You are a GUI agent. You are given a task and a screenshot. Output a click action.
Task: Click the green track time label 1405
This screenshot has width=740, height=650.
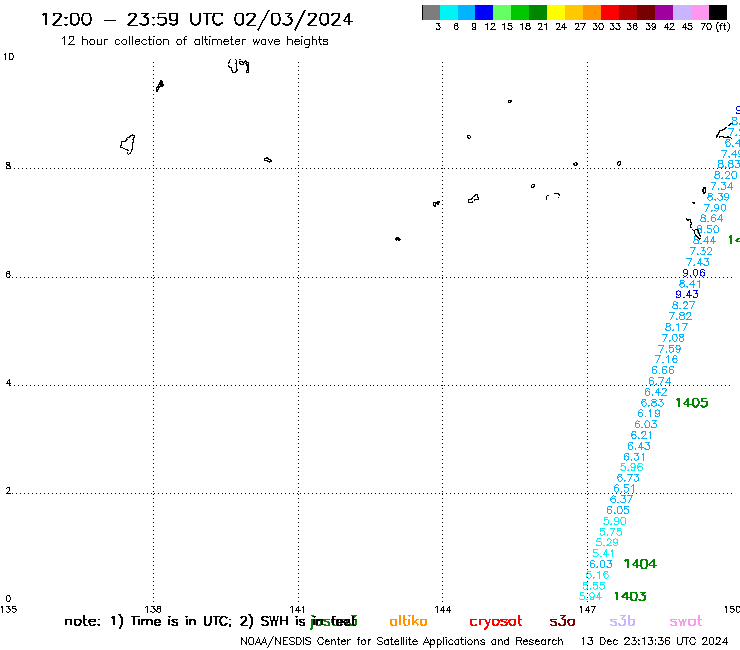coord(691,403)
